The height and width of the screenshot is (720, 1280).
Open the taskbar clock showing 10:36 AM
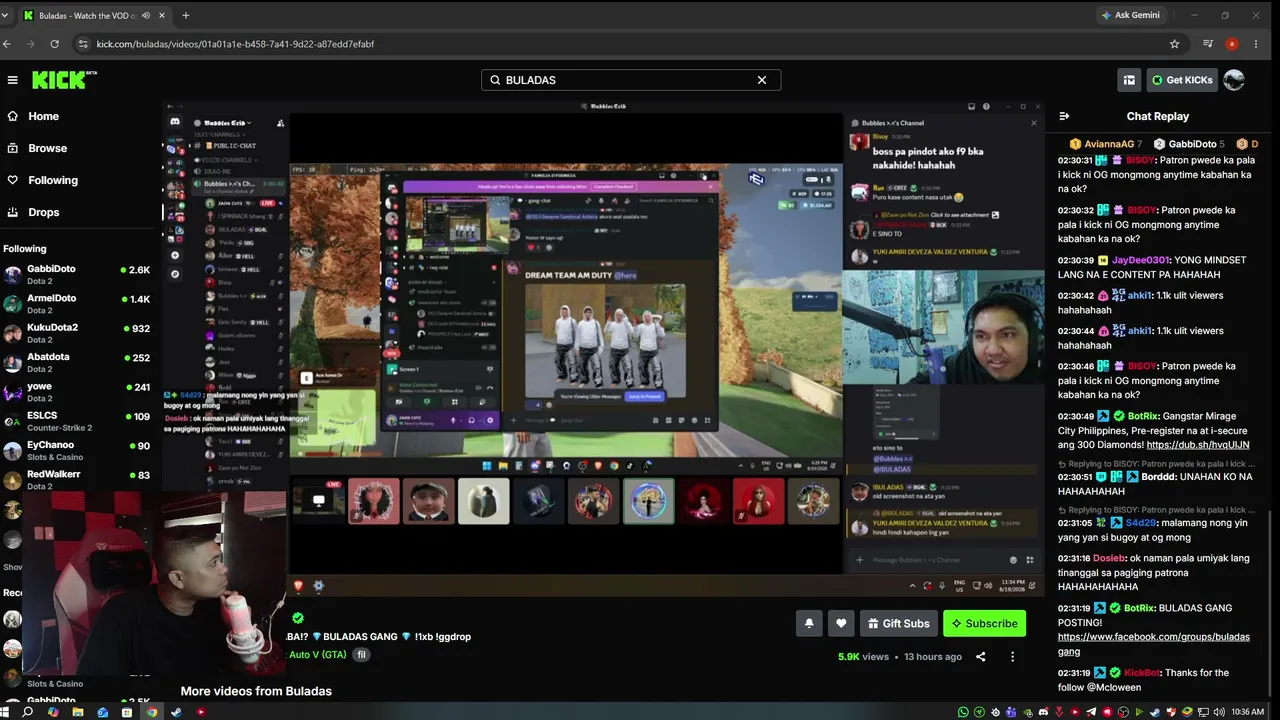[x=1248, y=712]
